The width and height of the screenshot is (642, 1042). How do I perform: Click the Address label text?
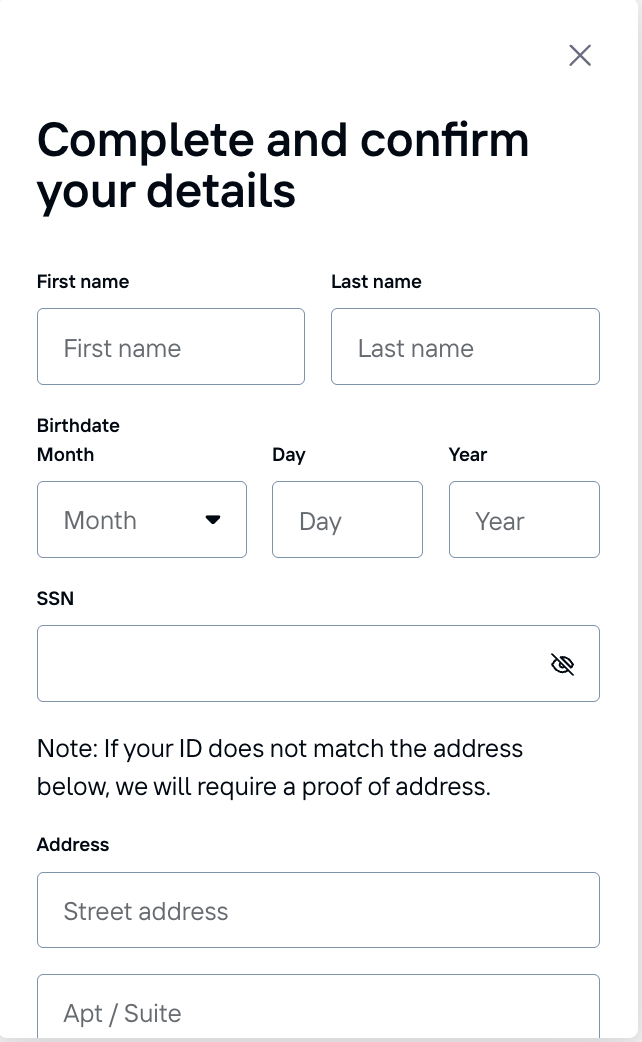pos(73,845)
